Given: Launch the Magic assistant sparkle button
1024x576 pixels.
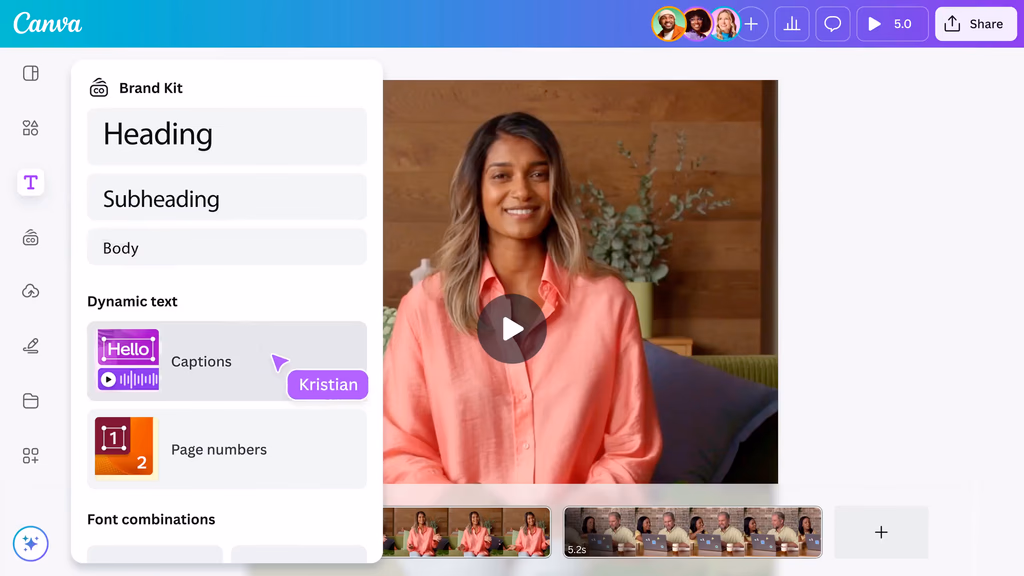Looking at the screenshot, I should point(30,544).
